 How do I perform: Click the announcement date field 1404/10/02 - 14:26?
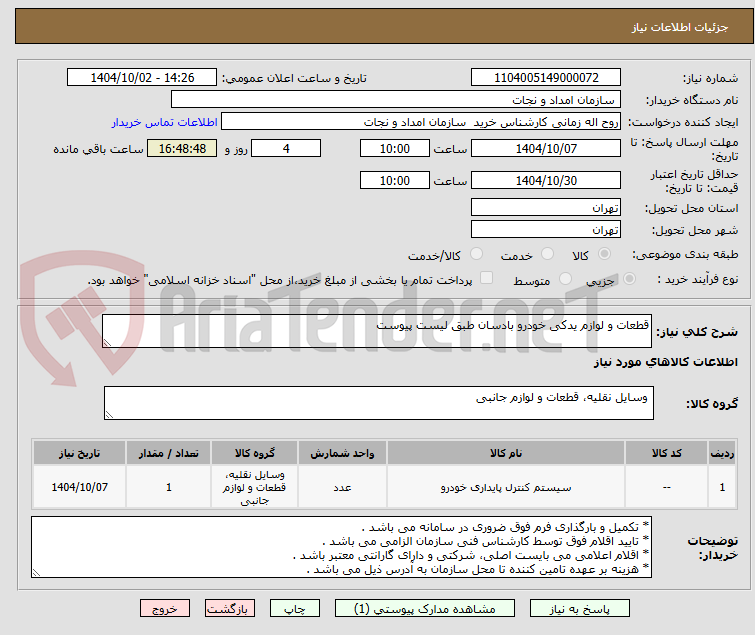tap(142, 78)
